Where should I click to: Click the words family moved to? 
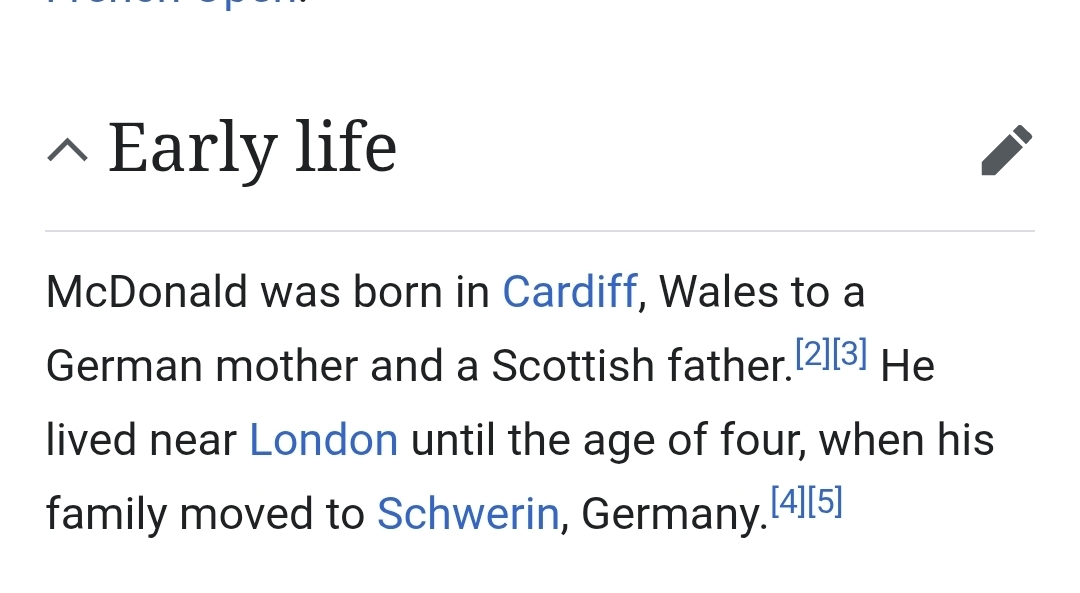205,514
